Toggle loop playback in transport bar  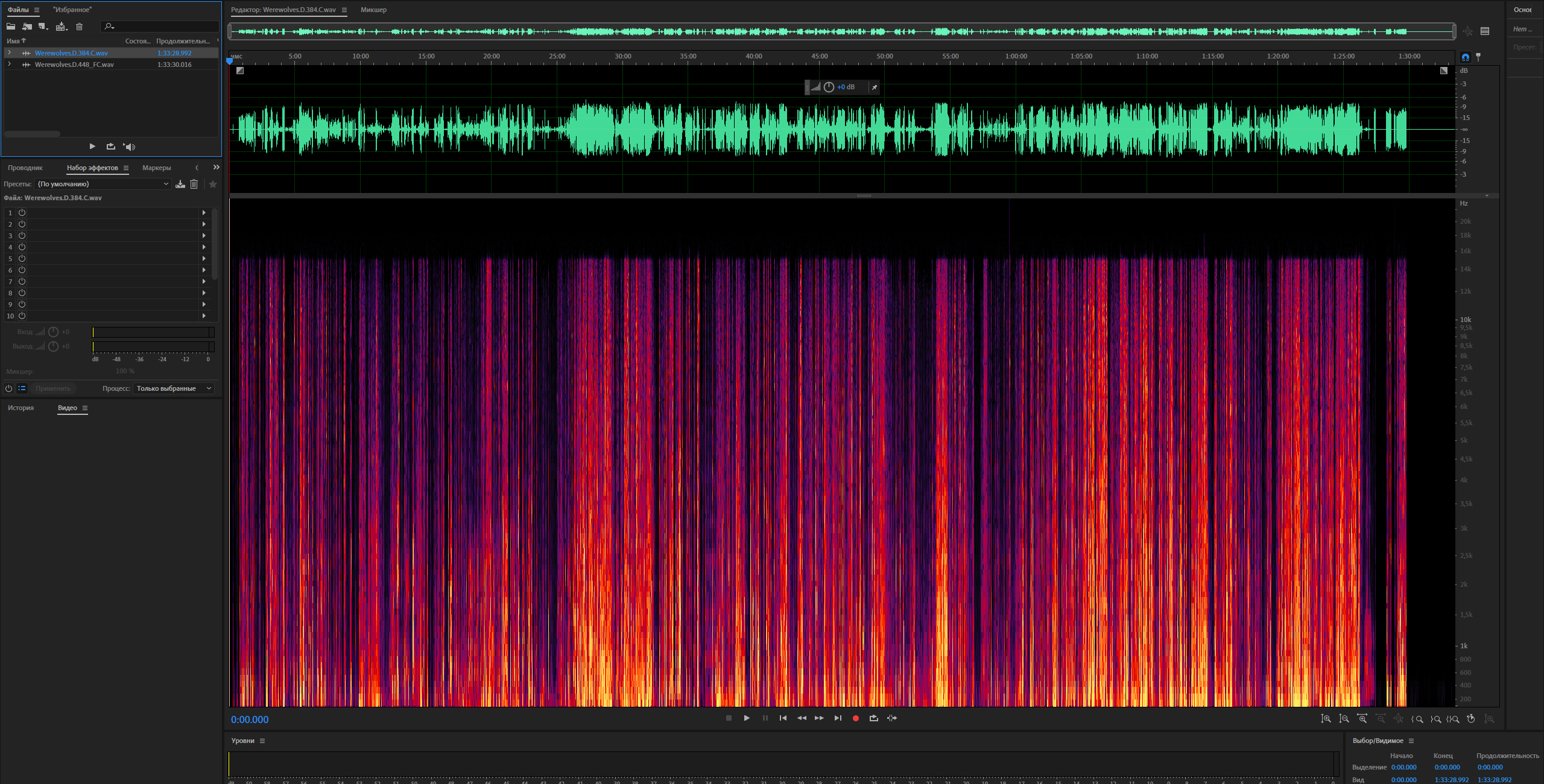point(873,718)
